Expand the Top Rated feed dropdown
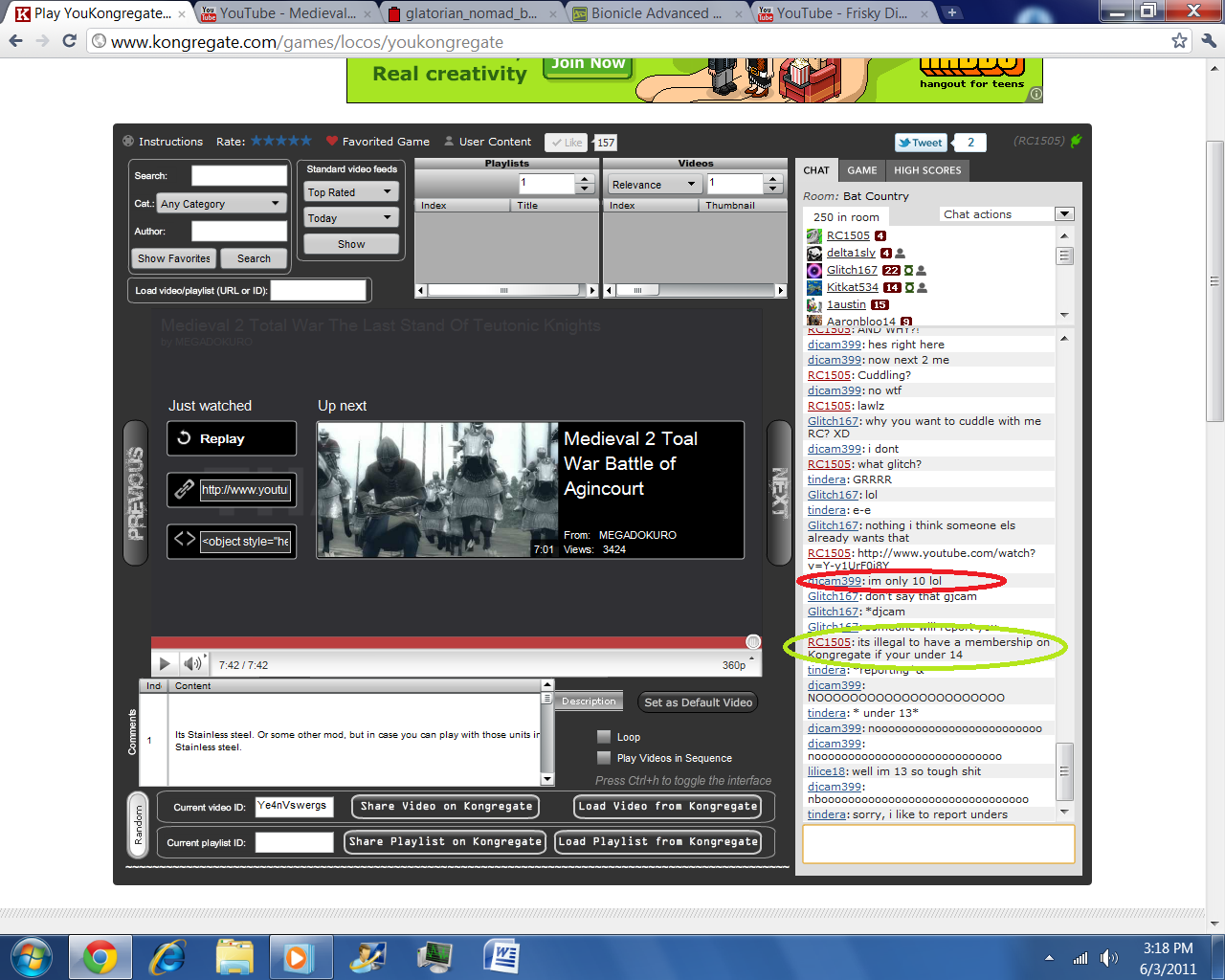Viewport: 1225px width, 980px height. click(350, 192)
